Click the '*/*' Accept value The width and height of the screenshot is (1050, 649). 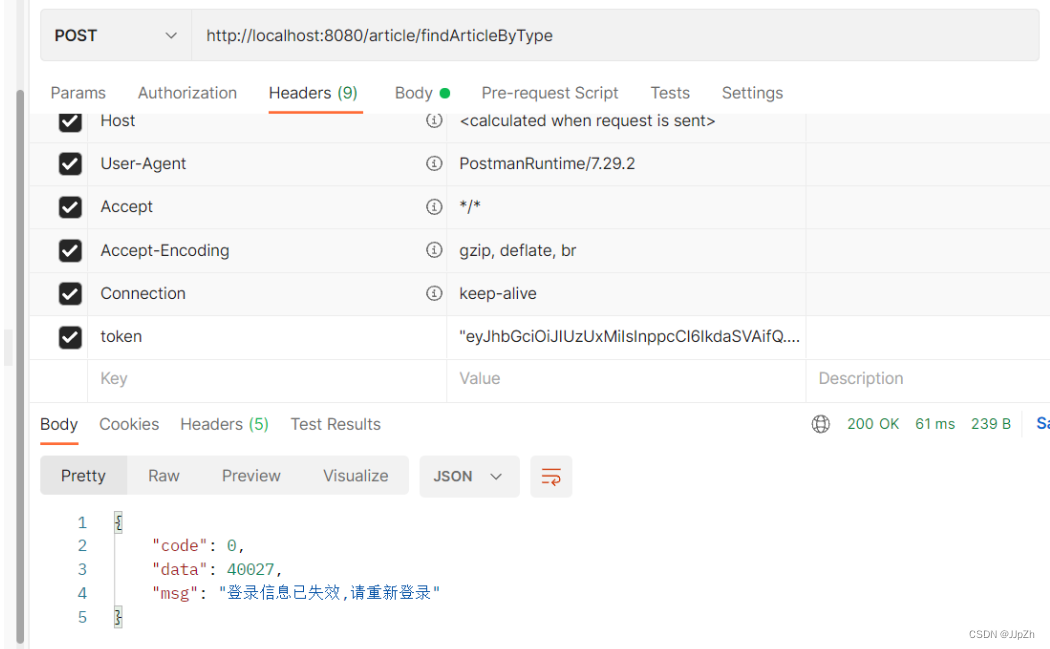pos(470,206)
